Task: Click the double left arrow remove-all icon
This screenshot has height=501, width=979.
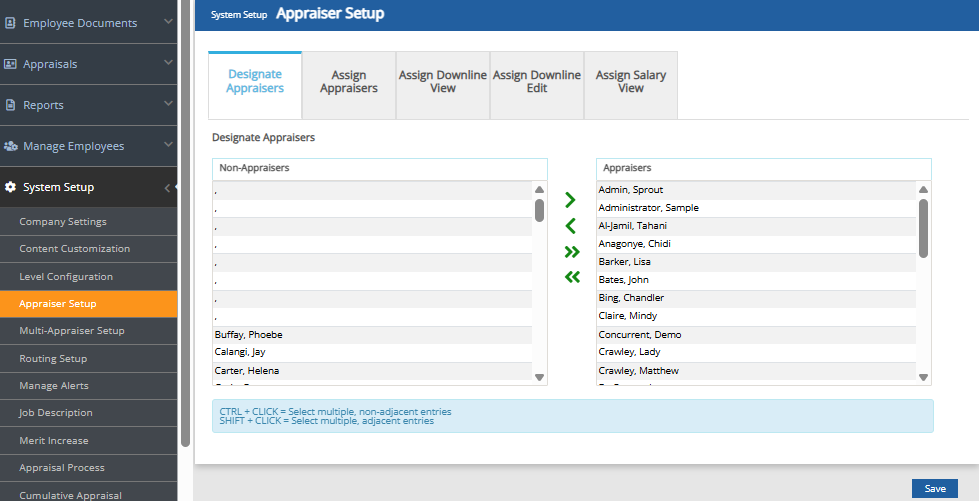Action: point(571,277)
